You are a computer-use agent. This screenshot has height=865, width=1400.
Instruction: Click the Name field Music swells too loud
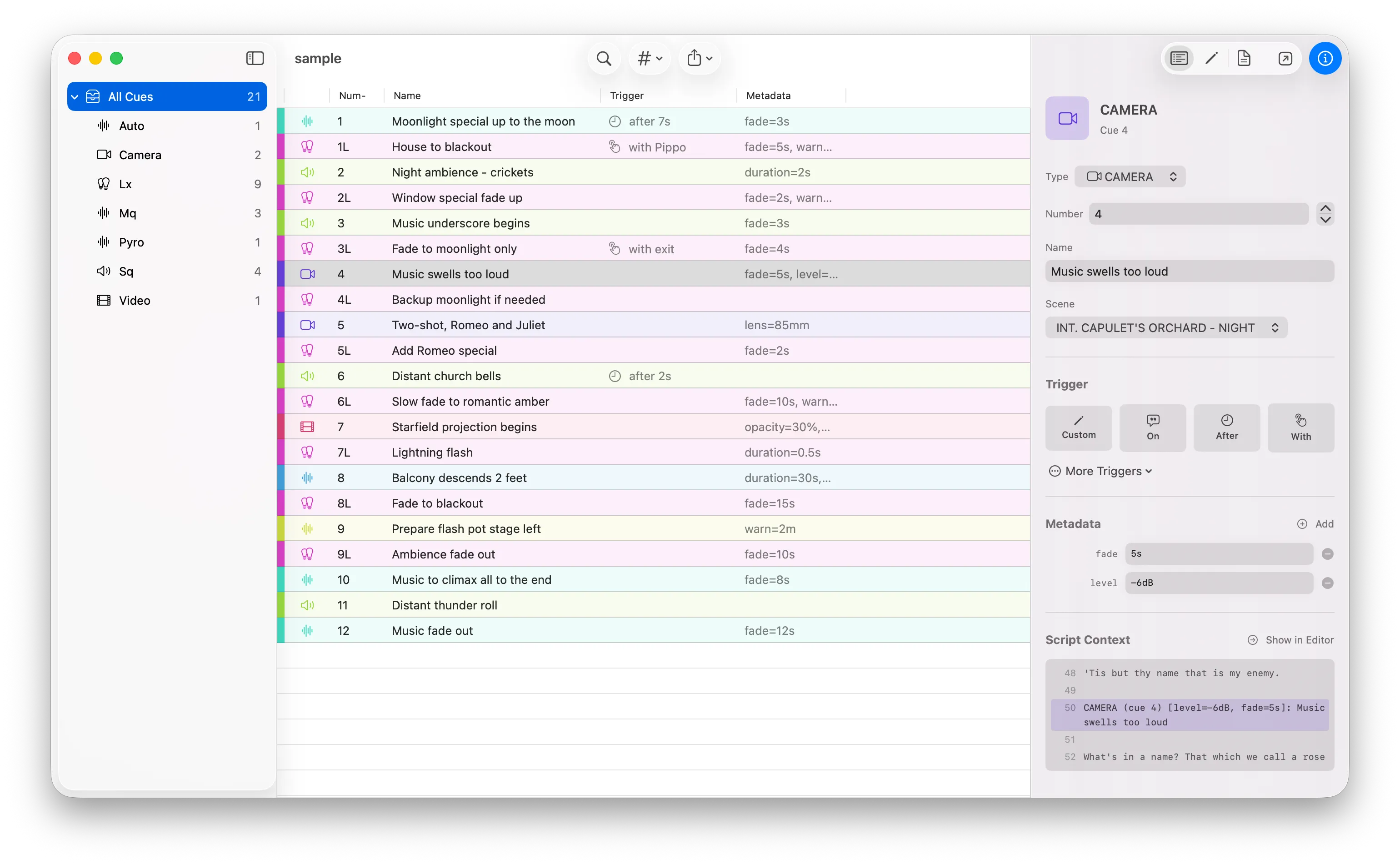coord(1190,271)
